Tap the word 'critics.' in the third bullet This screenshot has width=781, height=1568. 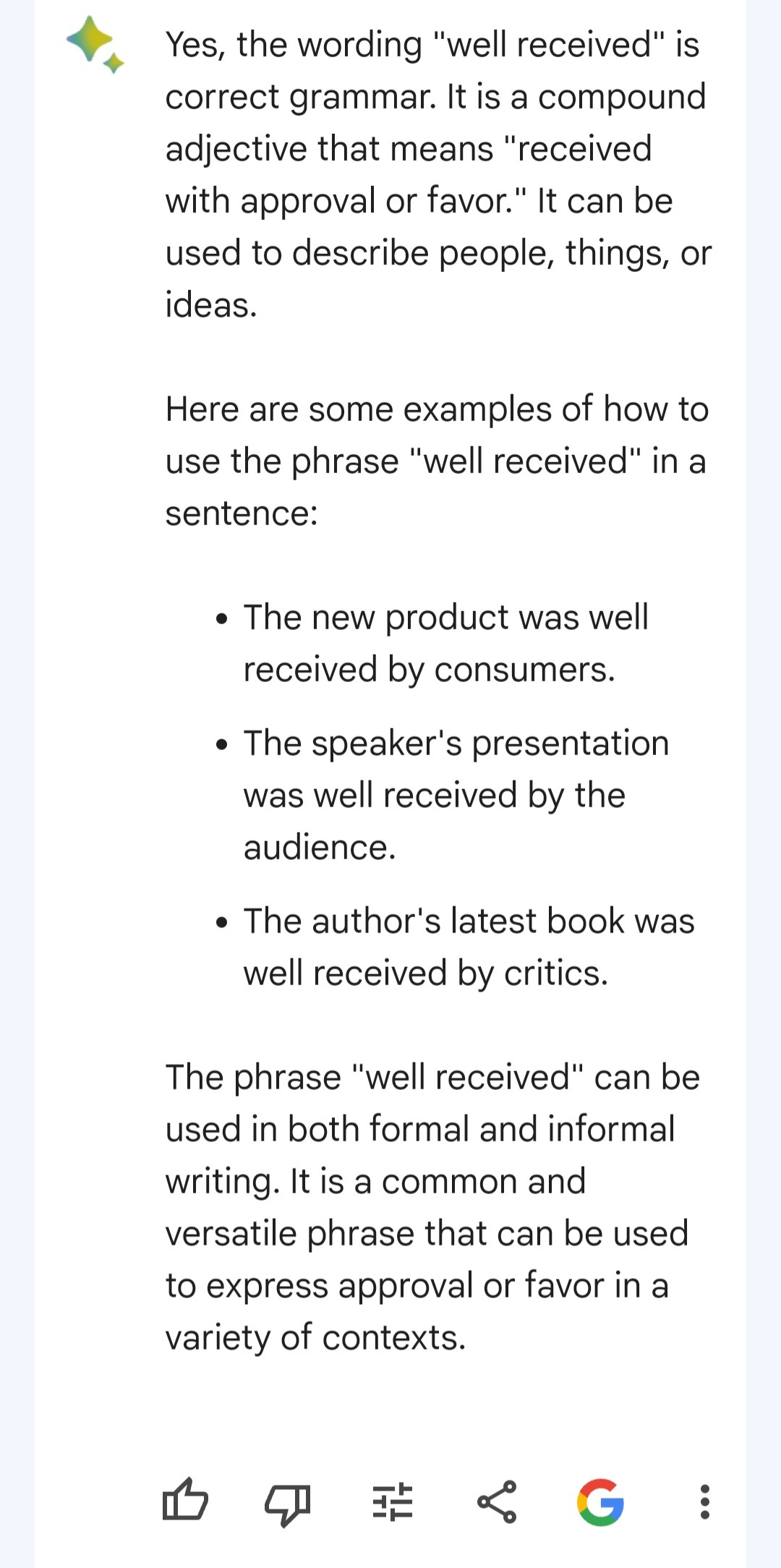pos(556,973)
